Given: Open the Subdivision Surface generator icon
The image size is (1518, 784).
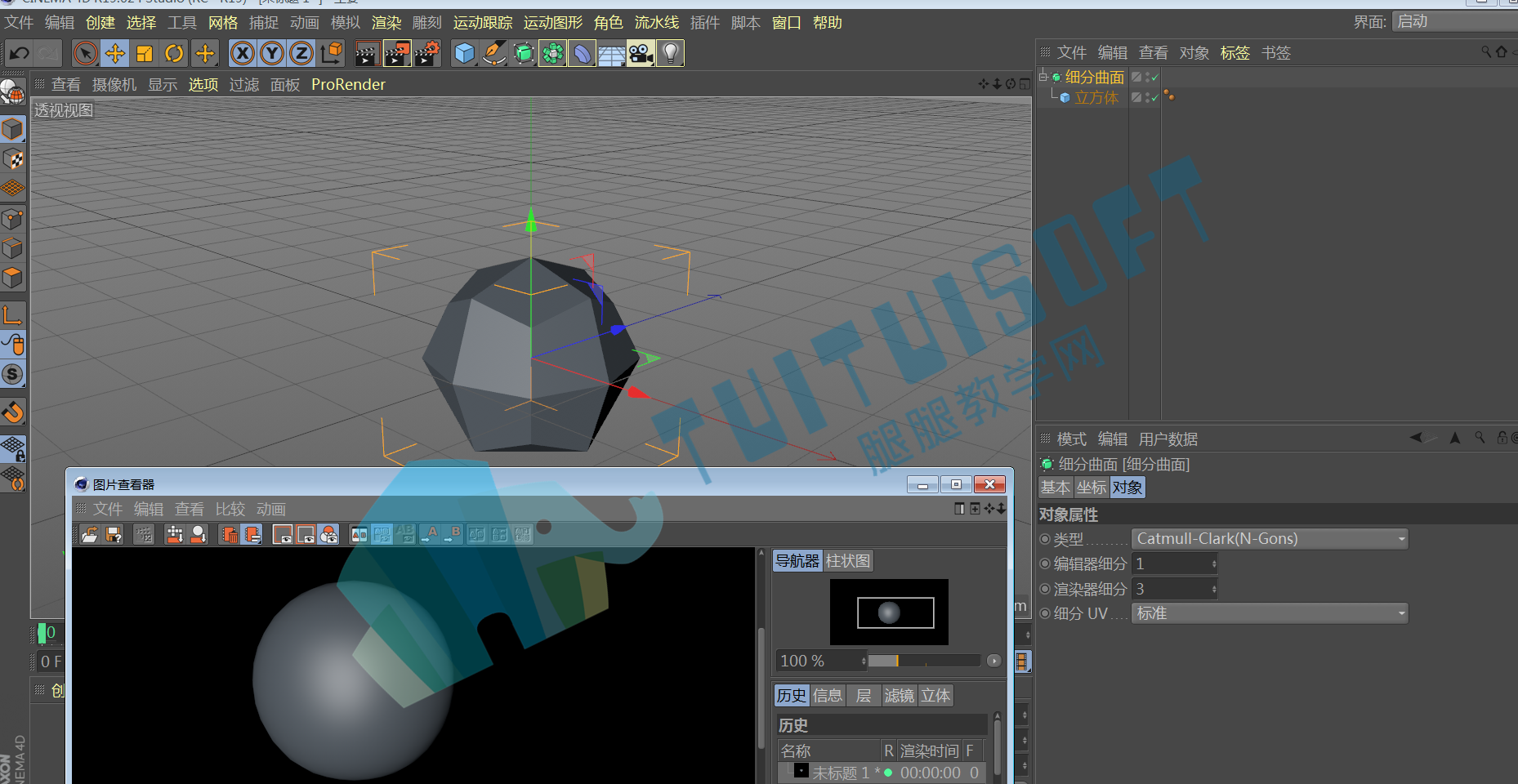Looking at the screenshot, I should (x=524, y=54).
